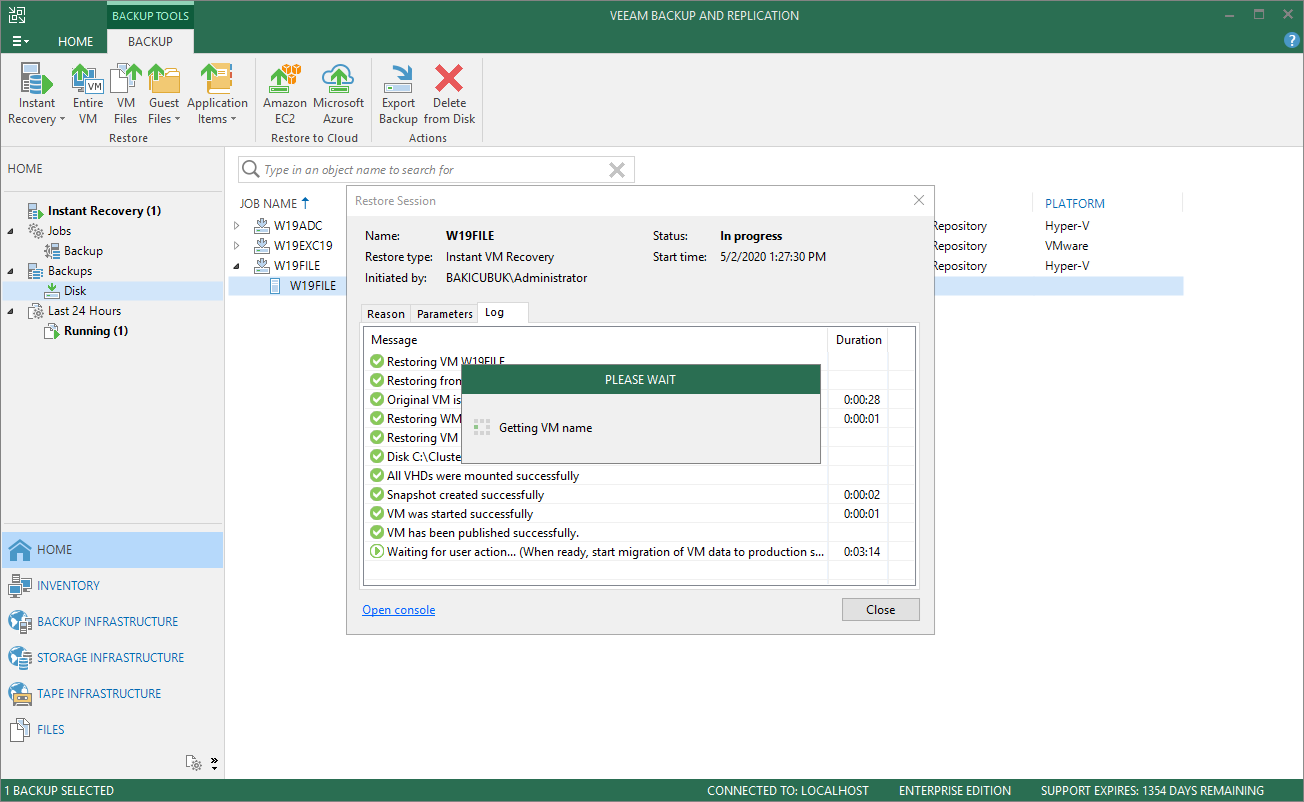
Task: Select the BACKUP ribbon tab
Action: tap(150, 41)
